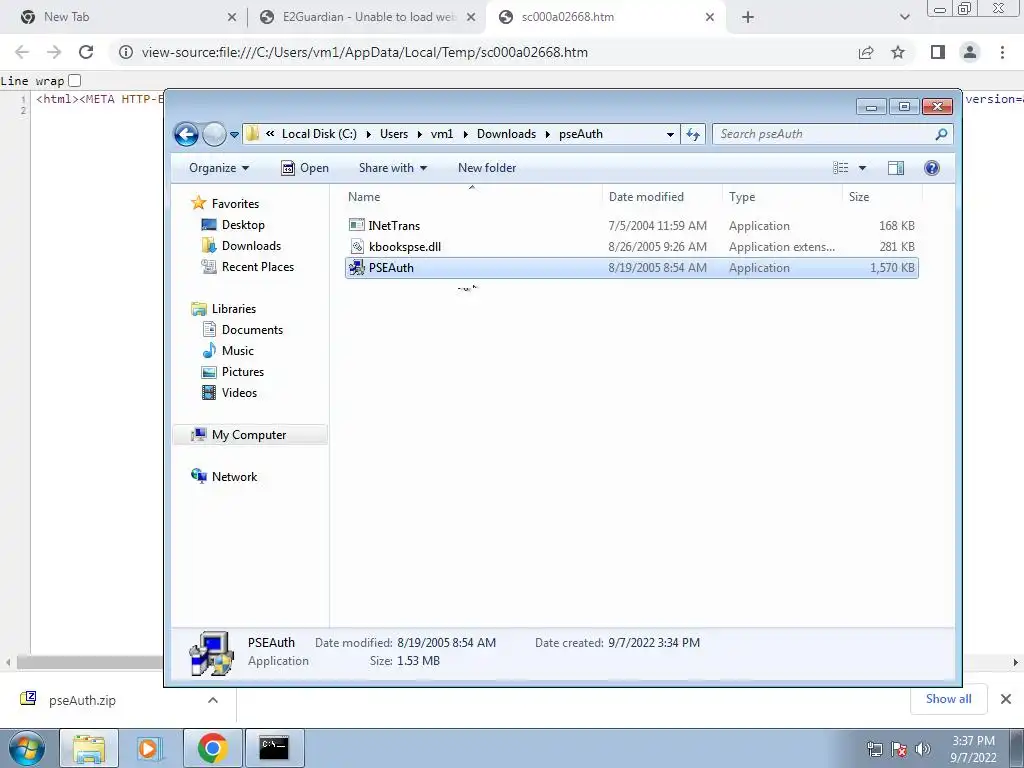
Task: Expand pseAuth.zip download options arrow
Action: 213,700
